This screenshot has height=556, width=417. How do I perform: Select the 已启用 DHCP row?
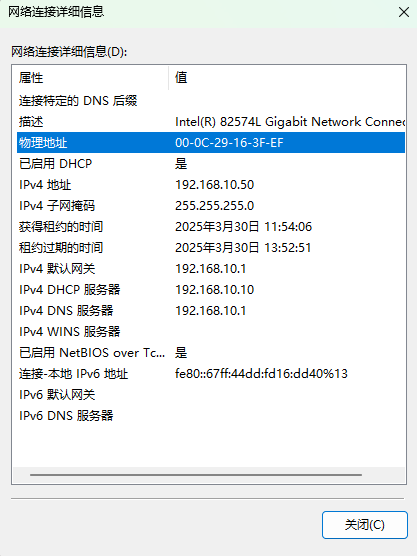click(211, 163)
